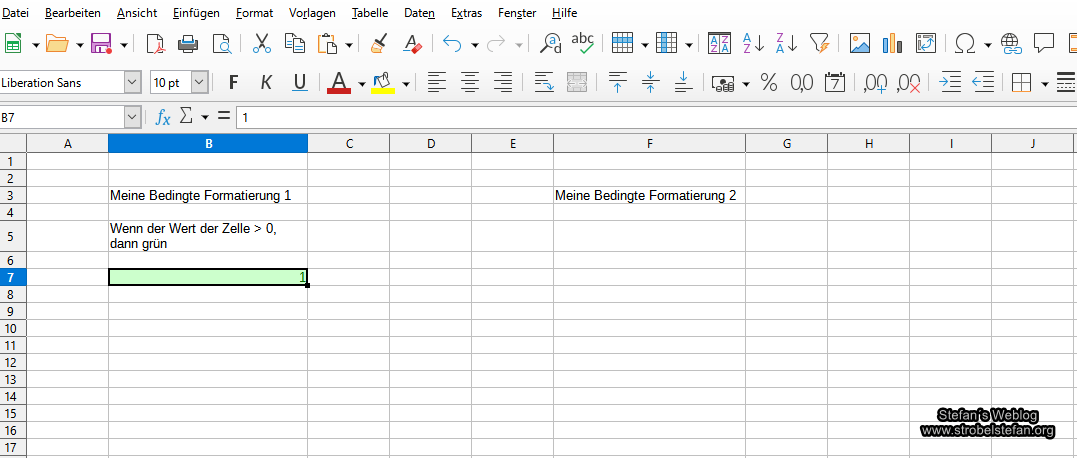Open the Datei menu

tap(16, 12)
